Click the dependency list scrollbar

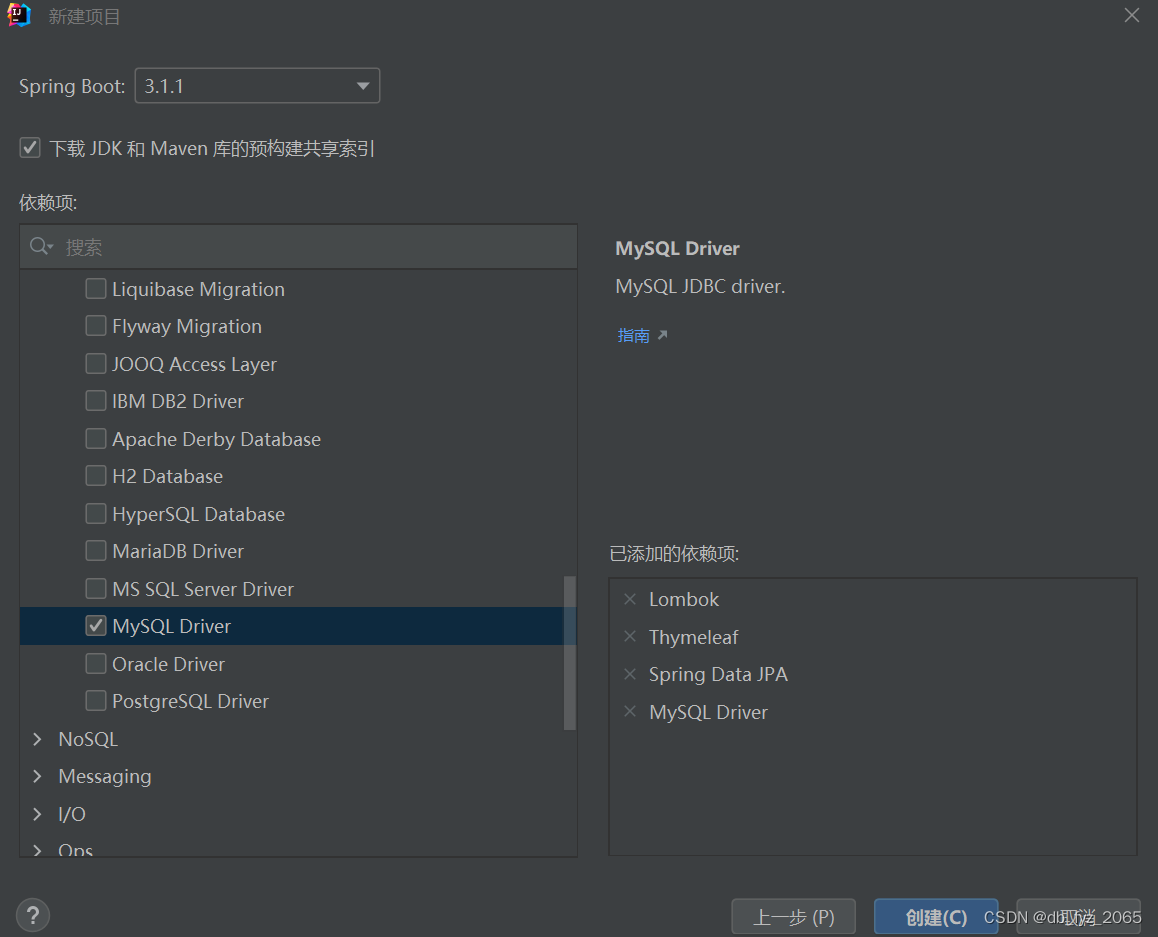pyautogui.click(x=569, y=653)
